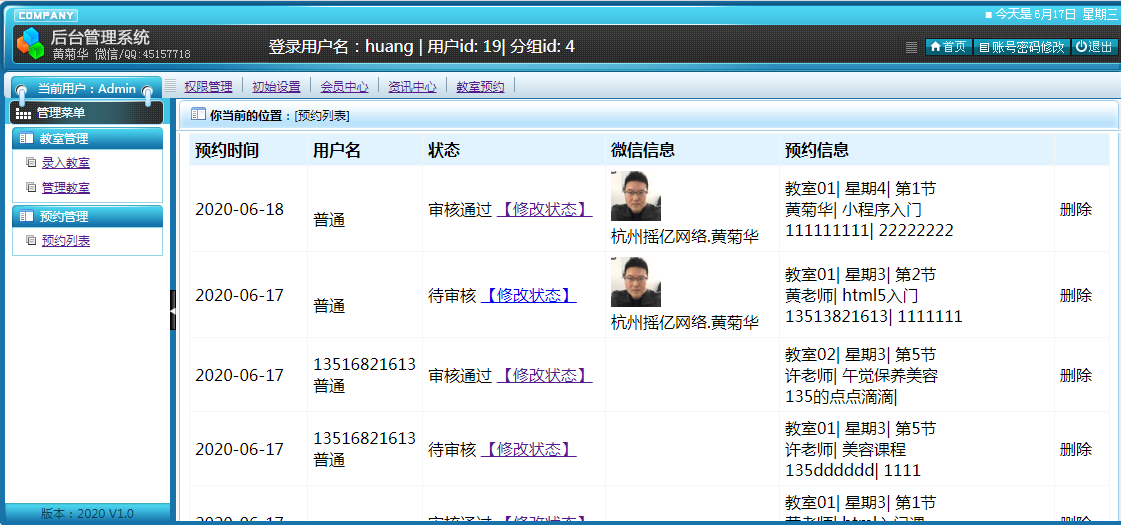1121x525 pixels.
Task: Click the COMPANY badge
Action: point(46,16)
